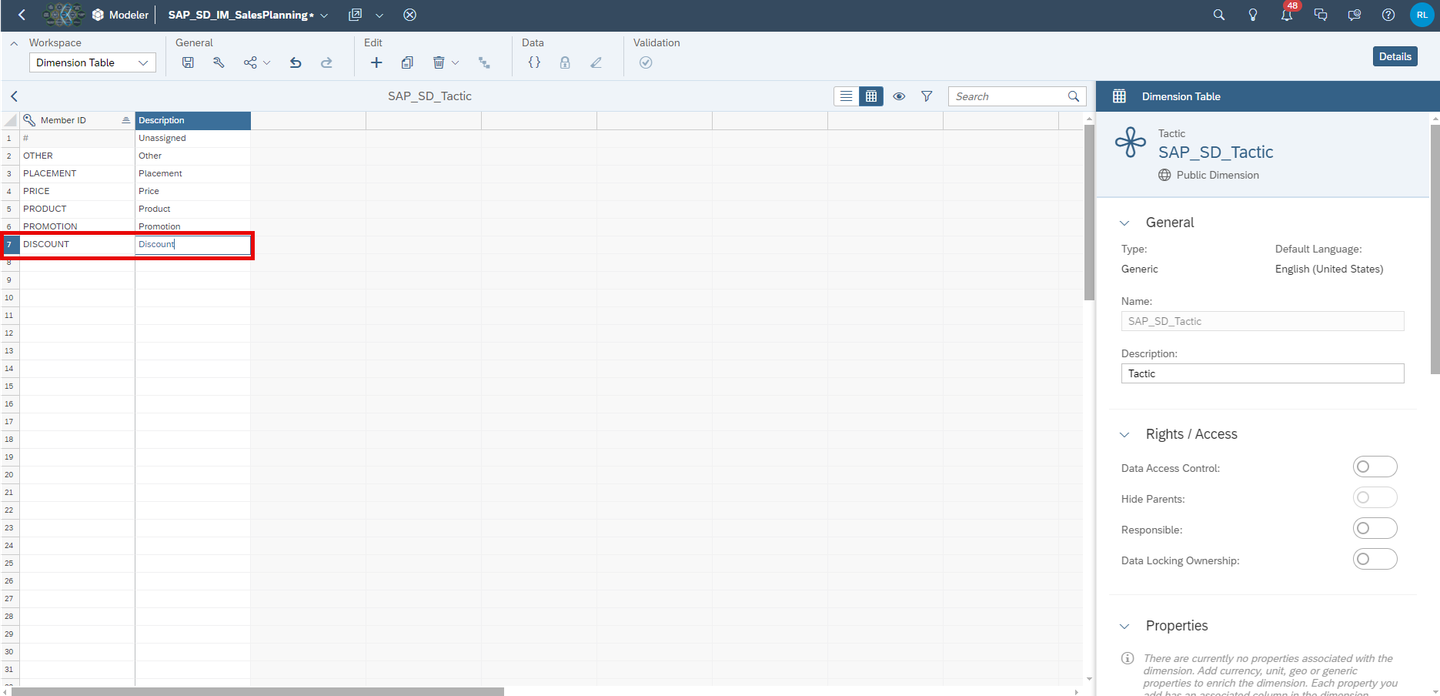Run validation with the checkmark circle icon
Image resolution: width=1440 pixels, height=696 pixels.
pos(646,63)
